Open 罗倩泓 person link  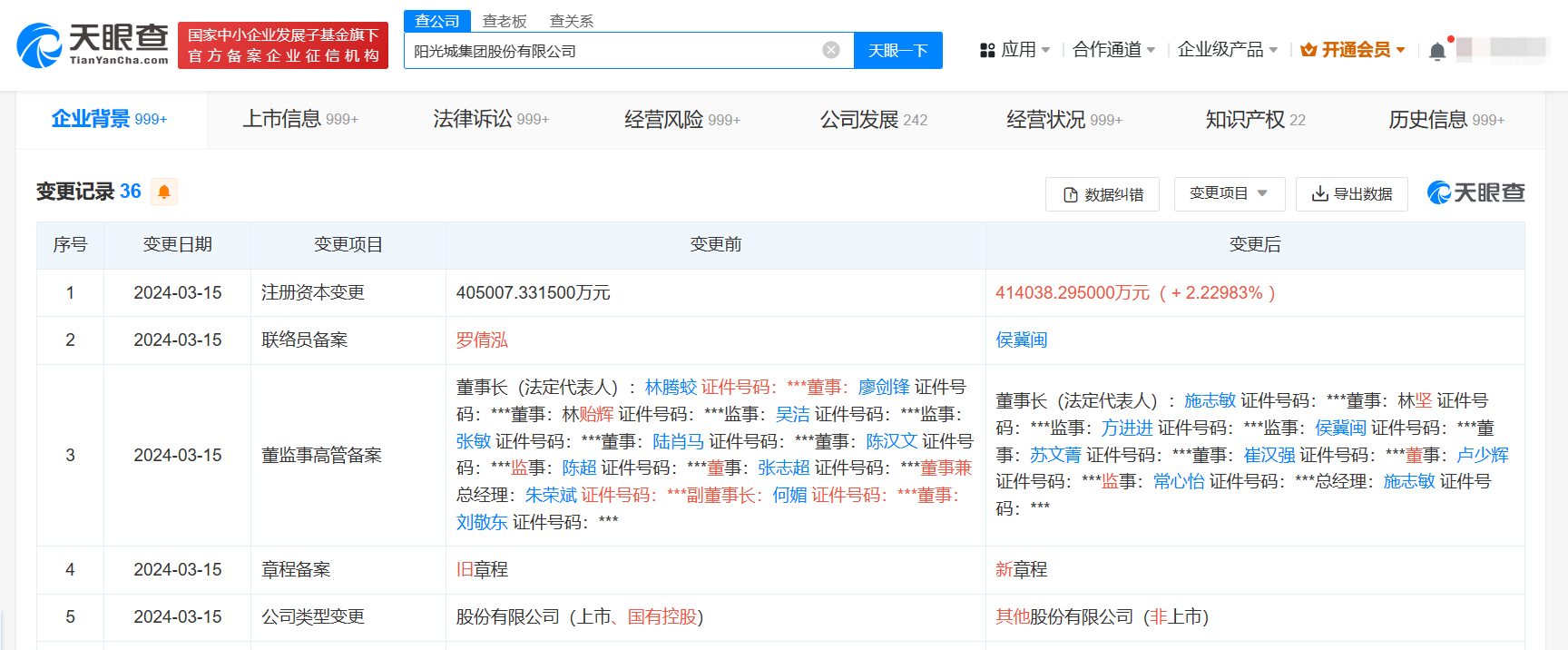[482, 340]
